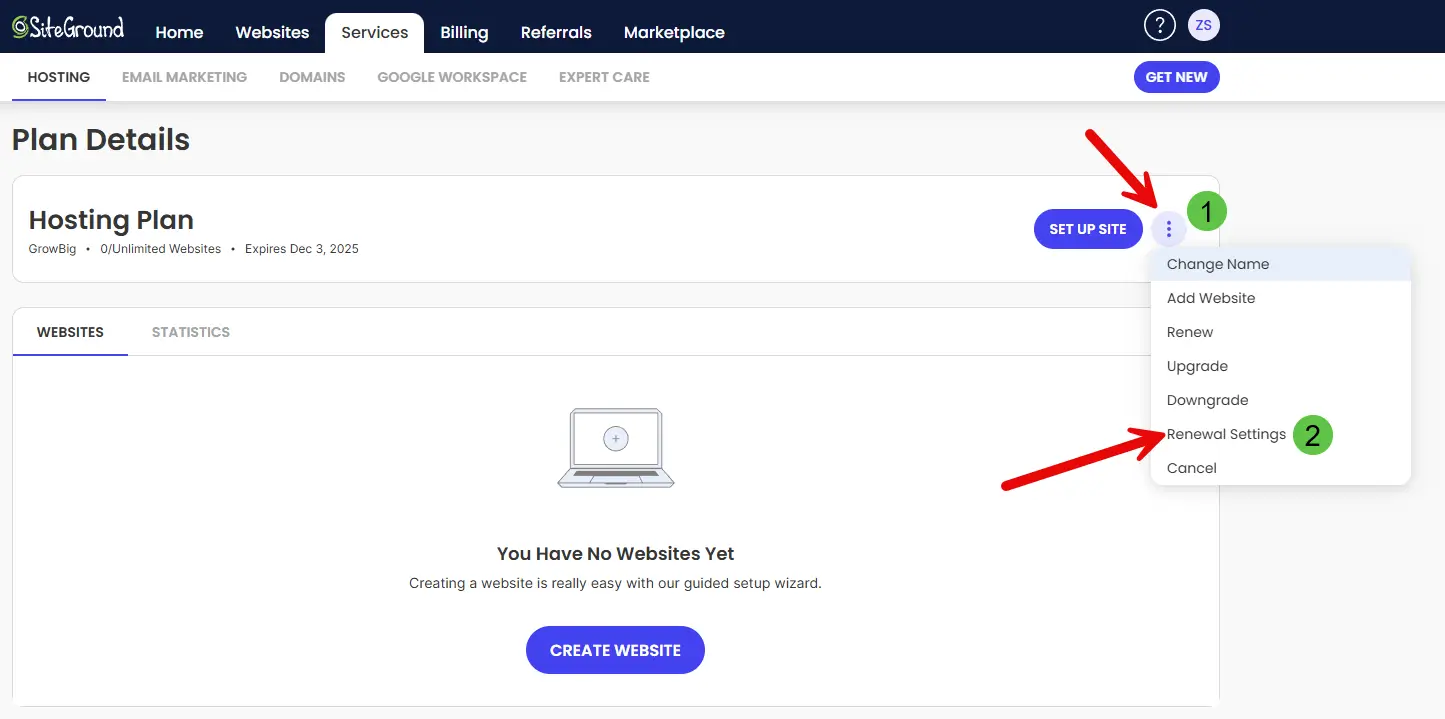Image resolution: width=1445 pixels, height=719 pixels.
Task: Open the Google Workspace tab
Action: (x=452, y=77)
